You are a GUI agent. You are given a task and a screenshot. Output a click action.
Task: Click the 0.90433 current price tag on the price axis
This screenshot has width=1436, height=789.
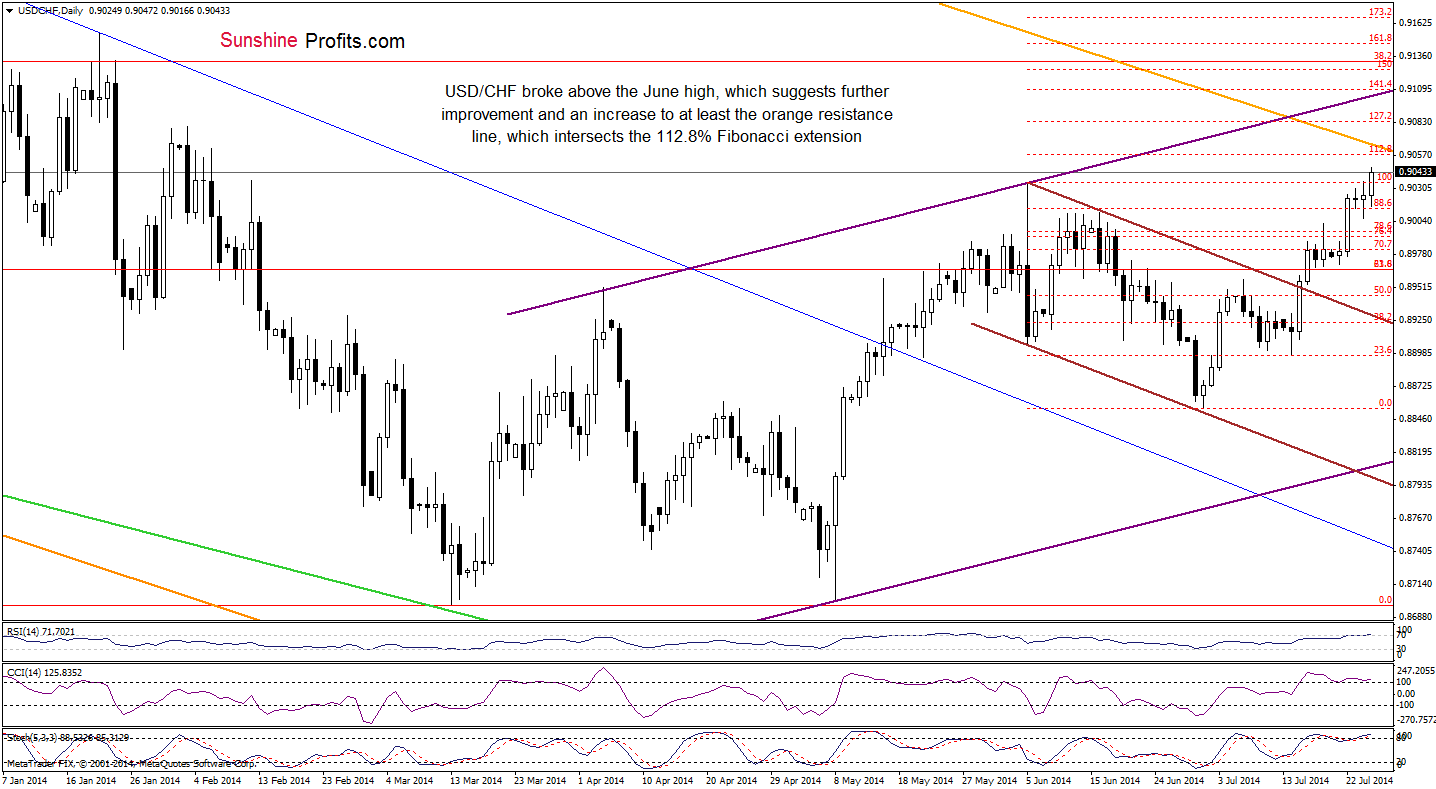pyautogui.click(x=1414, y=172)
